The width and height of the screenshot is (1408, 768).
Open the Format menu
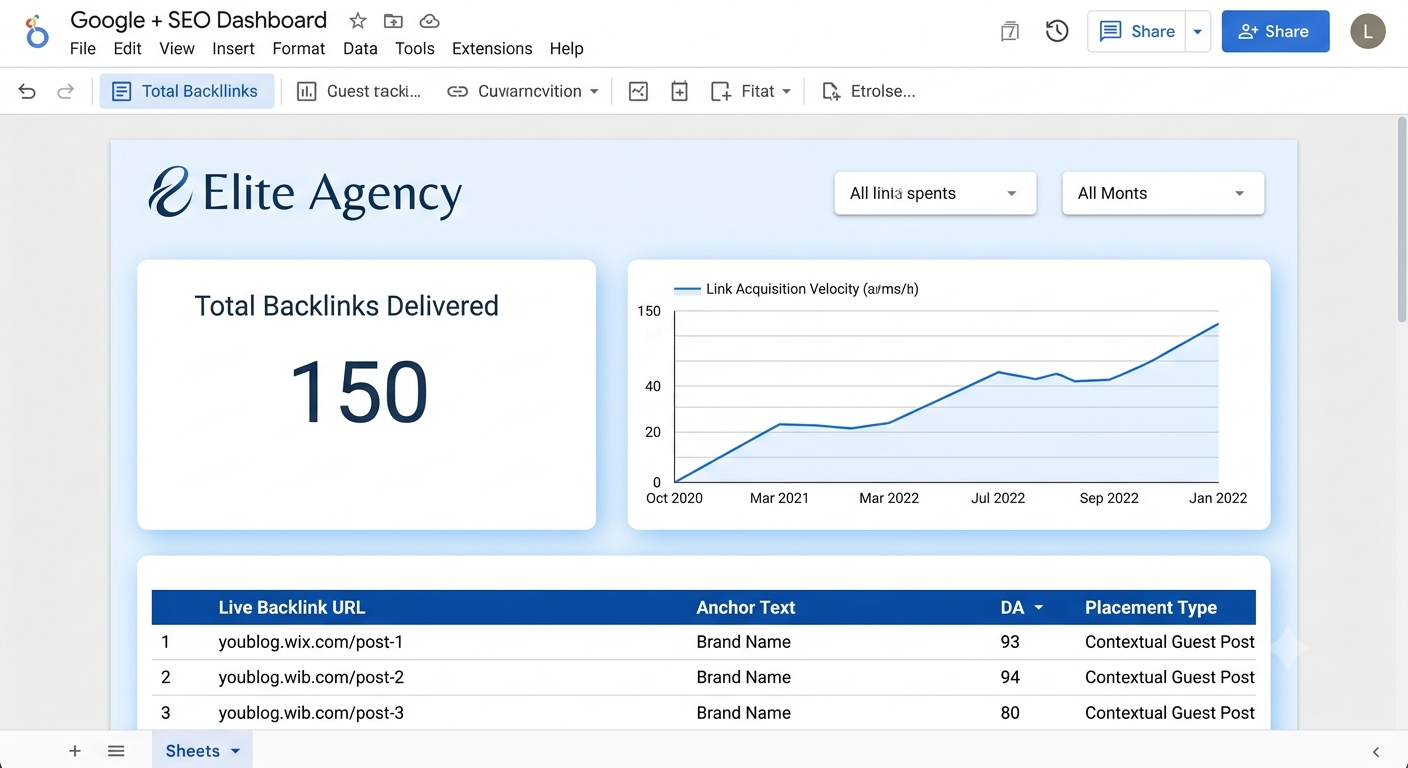299,48
